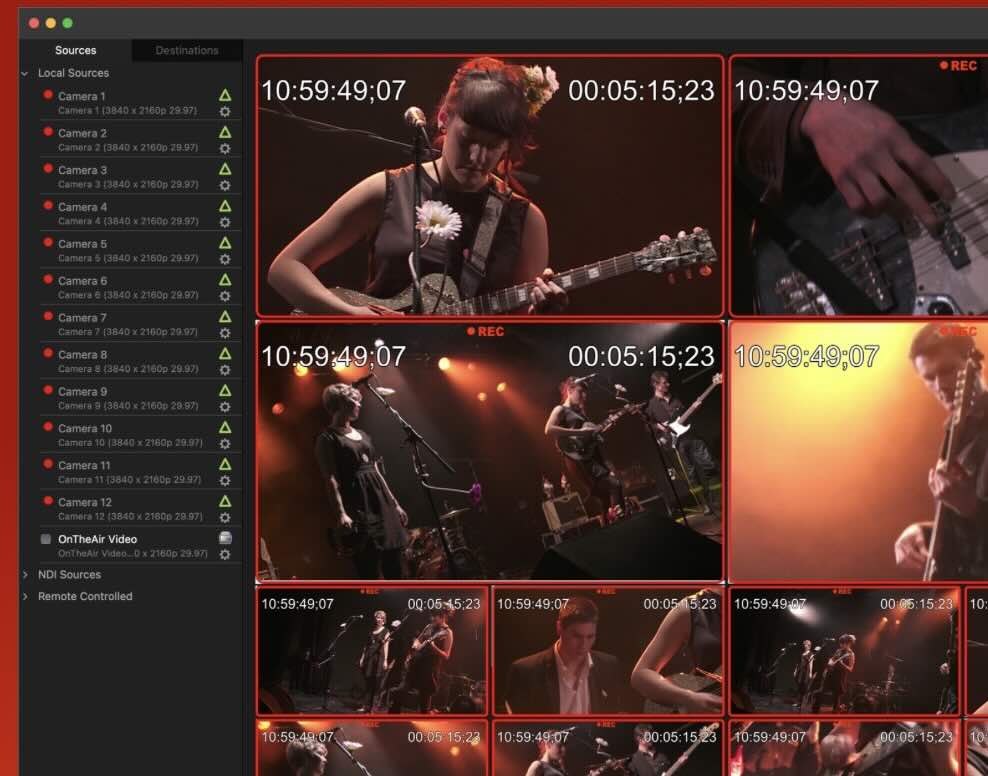Viewport: 988px width, 776px height.
Task: Select the singer close-up video preview
Action: pyautogui.click(x=489, y=186)
